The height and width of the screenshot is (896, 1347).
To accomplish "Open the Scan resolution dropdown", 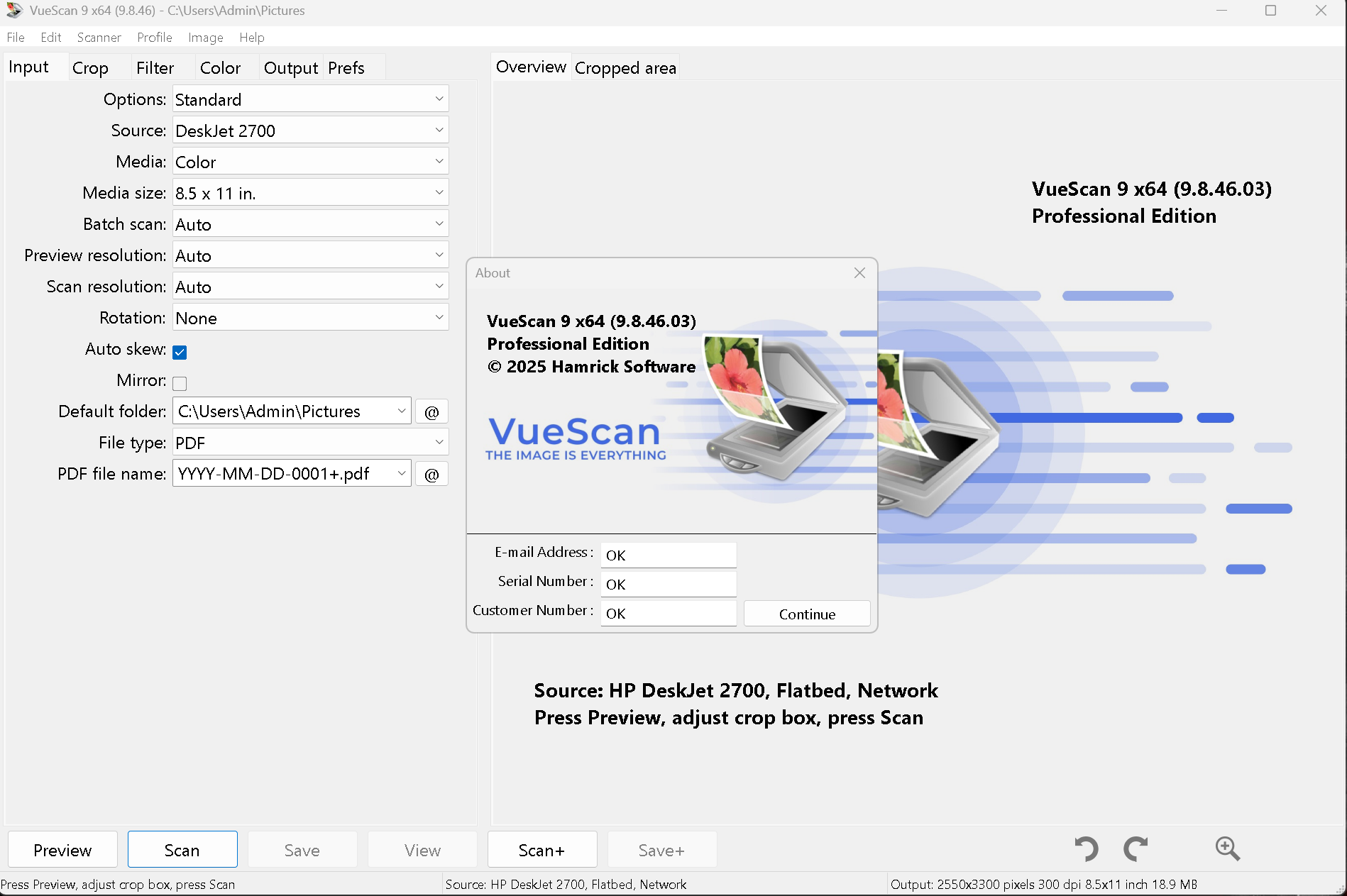I will (310, 287).
